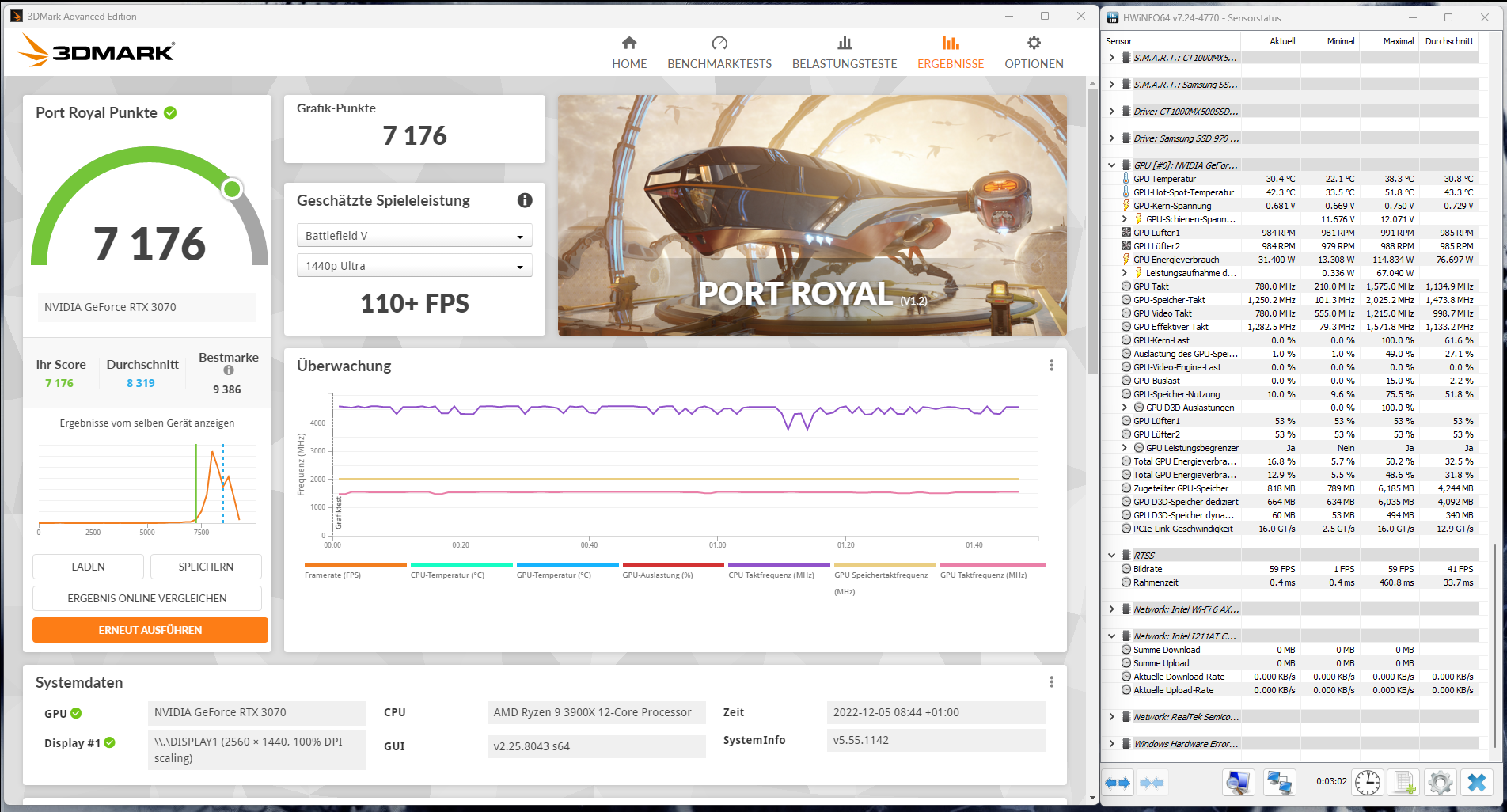The height and width of the screenshot is (812, 1507).
Task: Click the inward arrows icon in HWiNFO toolbar
Action: tap(1152, 783)
